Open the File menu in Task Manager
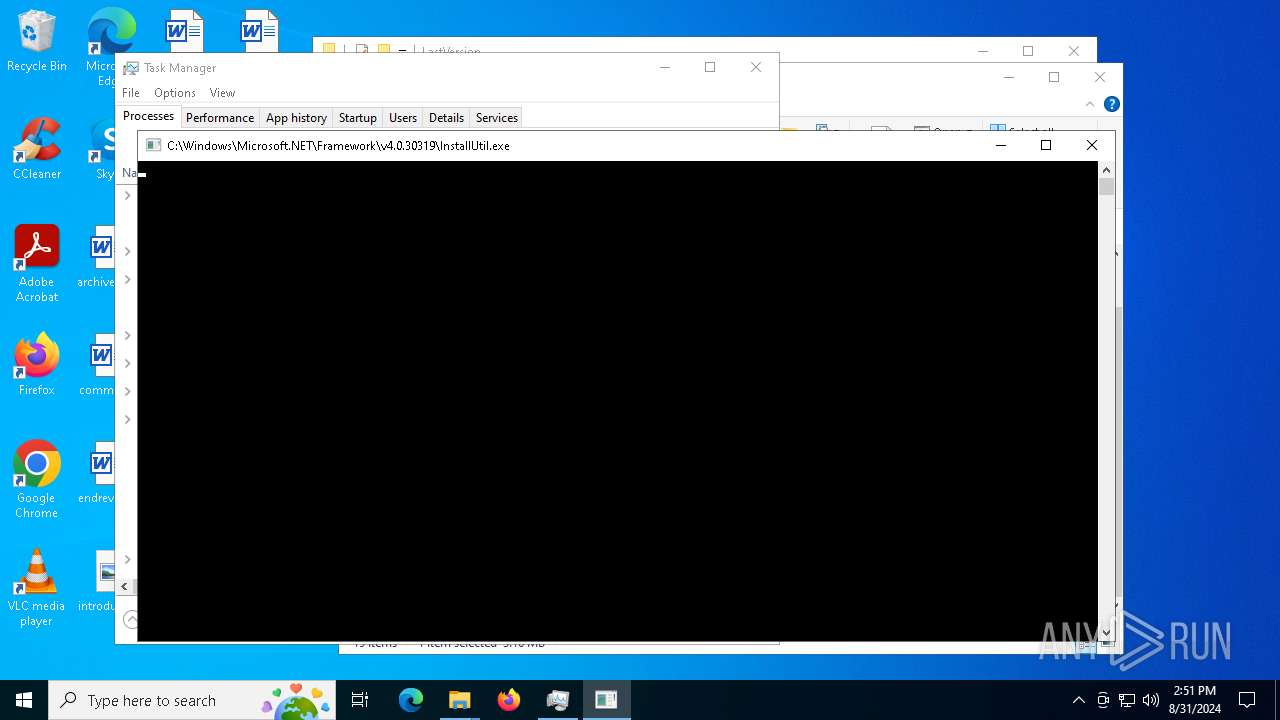Viewport: 1280px width, 720px height. click(x=131, y=93)
